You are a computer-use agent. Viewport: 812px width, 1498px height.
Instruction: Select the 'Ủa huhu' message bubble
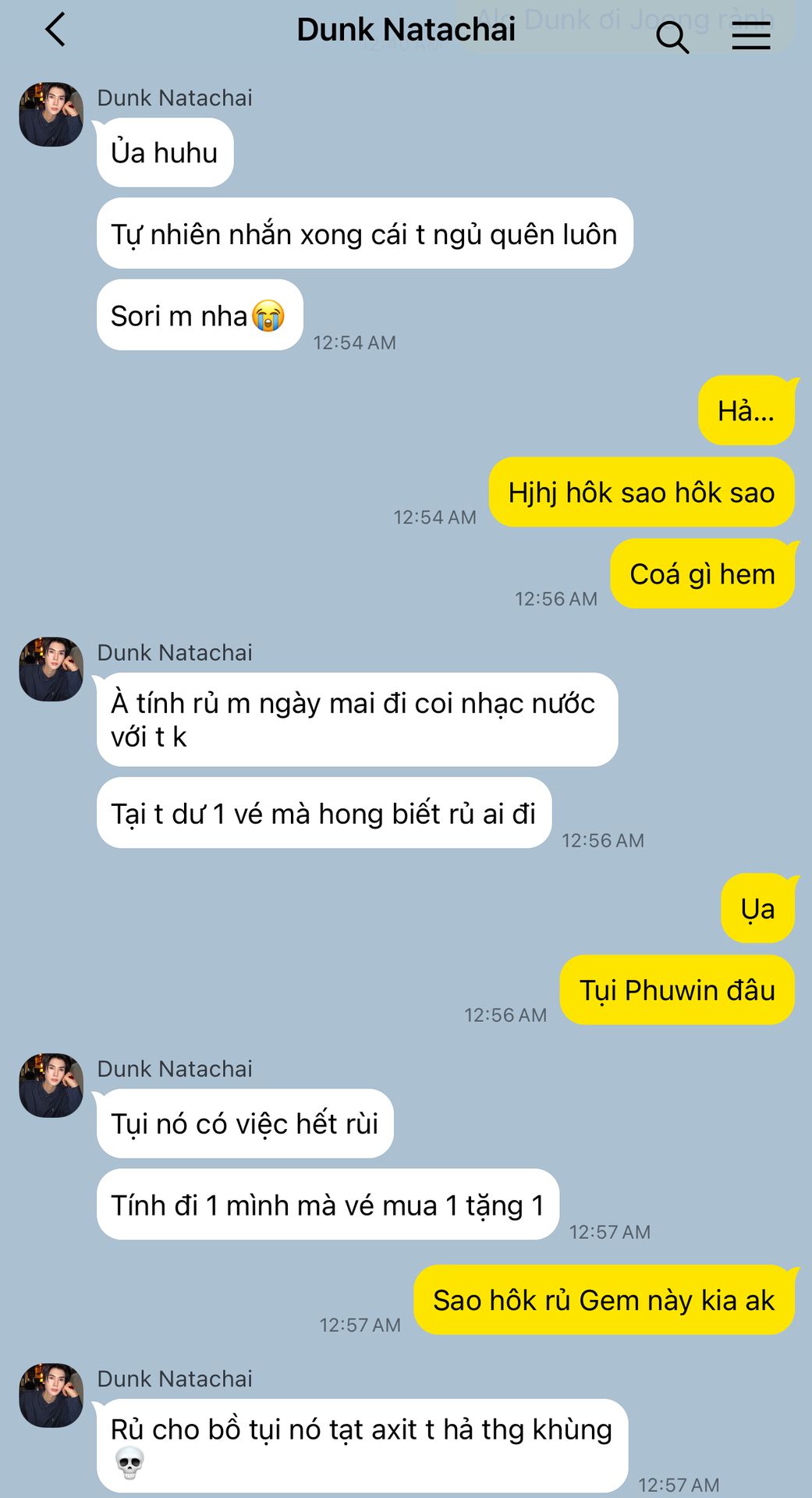[165, 153]
